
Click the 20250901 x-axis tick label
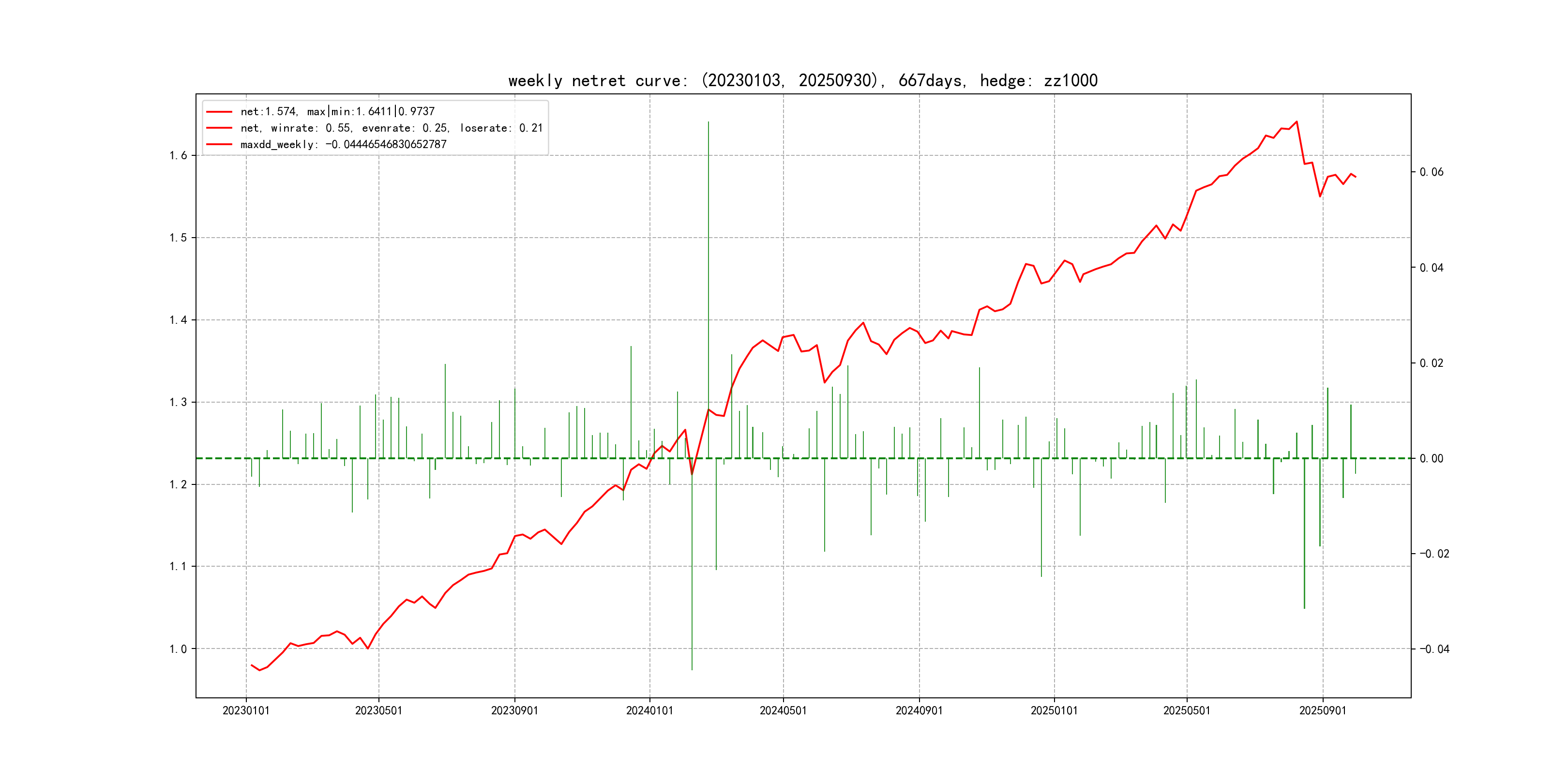[x=1323, y=711]
